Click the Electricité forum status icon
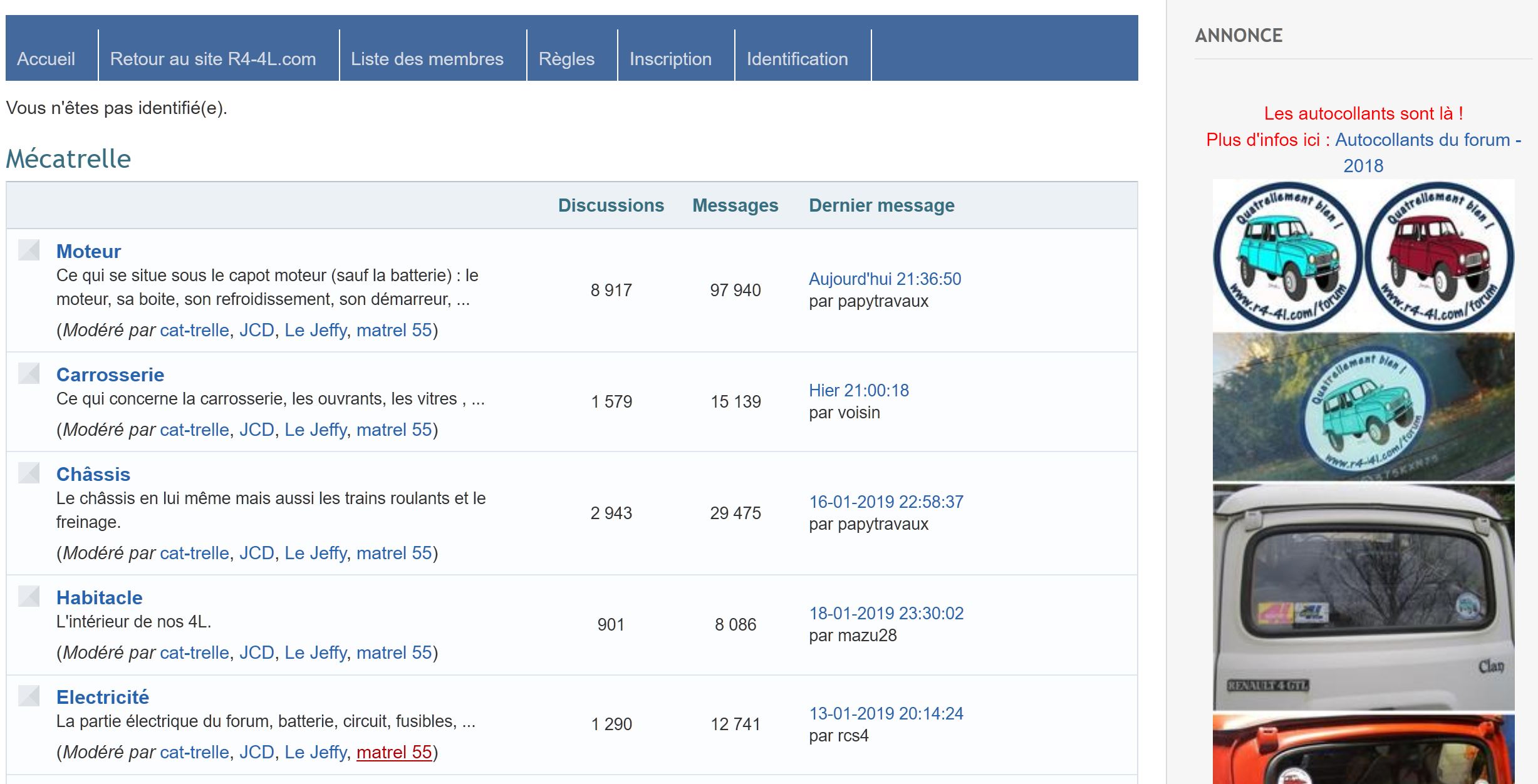The width and height of the screenshot is (1538, 784). [x=29, y=696]
